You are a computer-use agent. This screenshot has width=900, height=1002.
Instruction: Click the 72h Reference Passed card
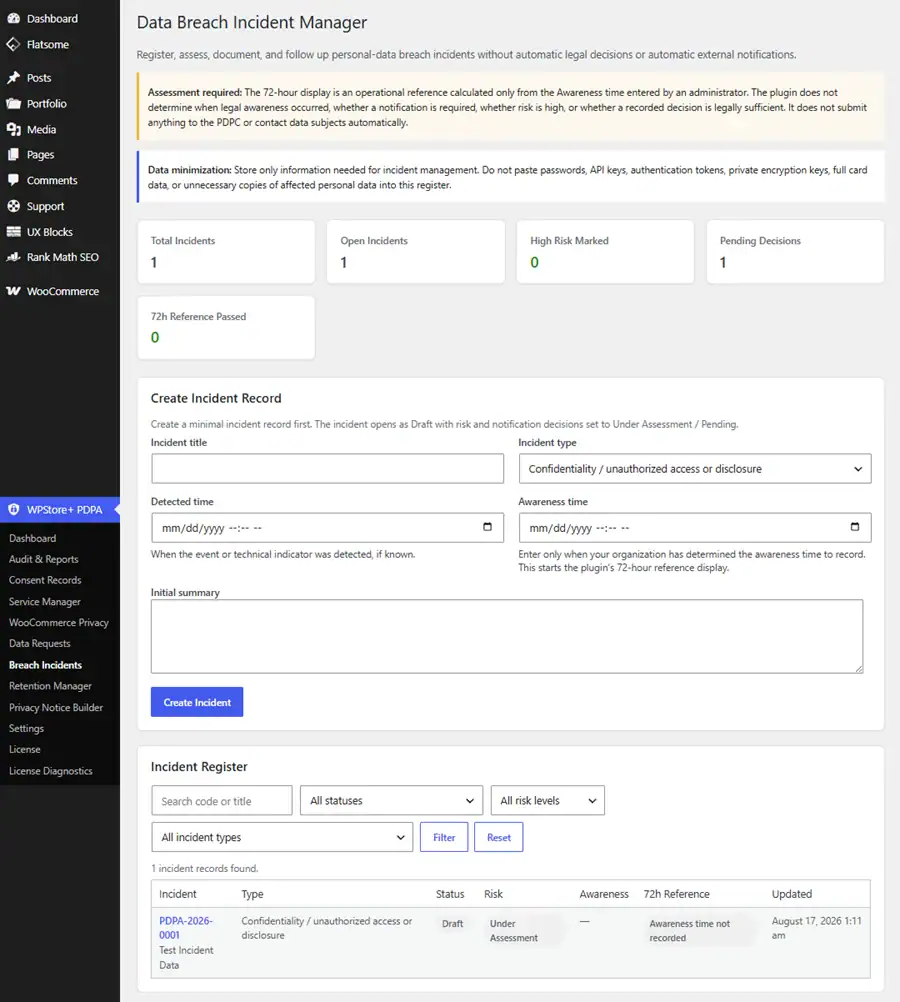[226, 327]
